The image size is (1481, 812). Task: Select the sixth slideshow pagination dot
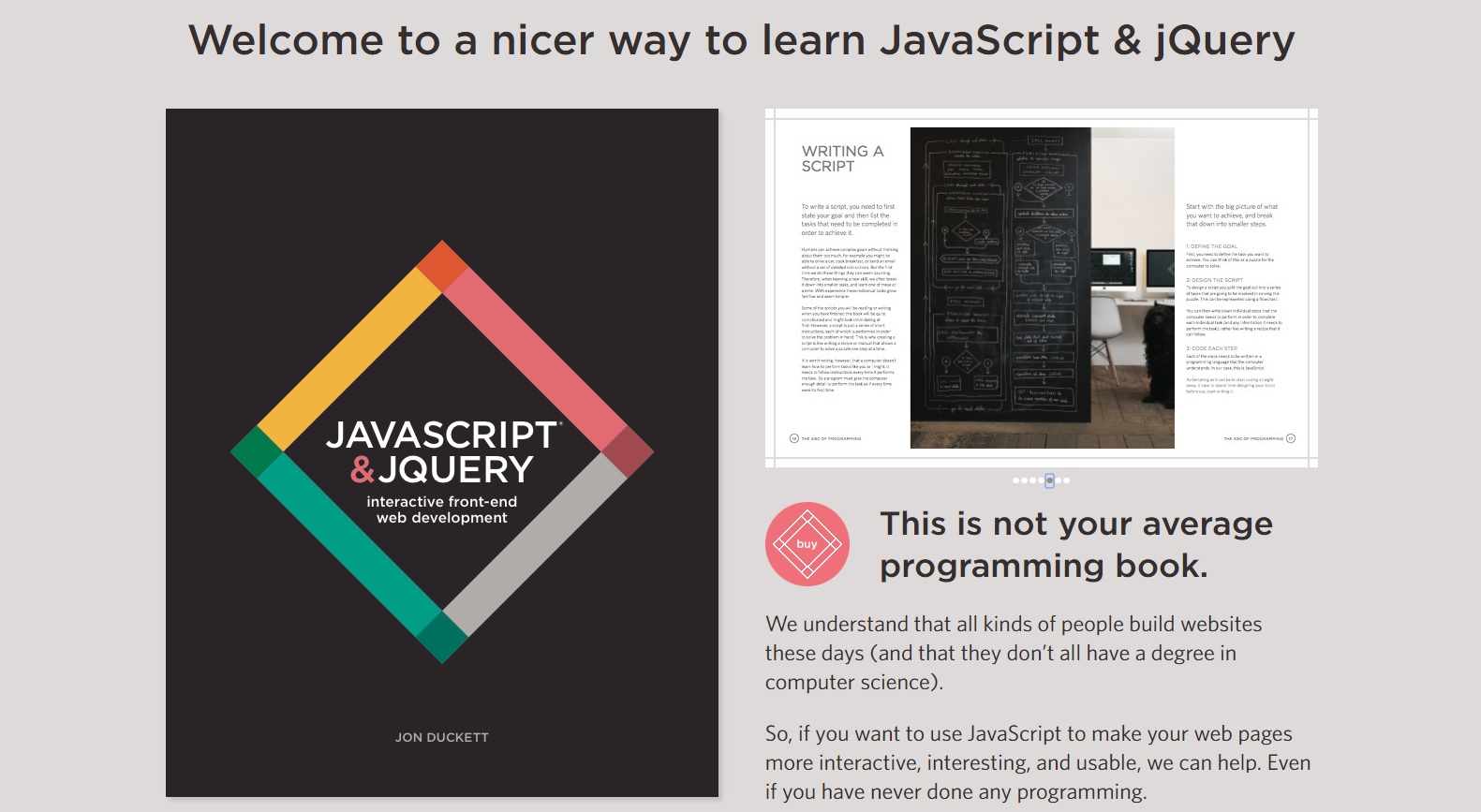coord(1058,480)
